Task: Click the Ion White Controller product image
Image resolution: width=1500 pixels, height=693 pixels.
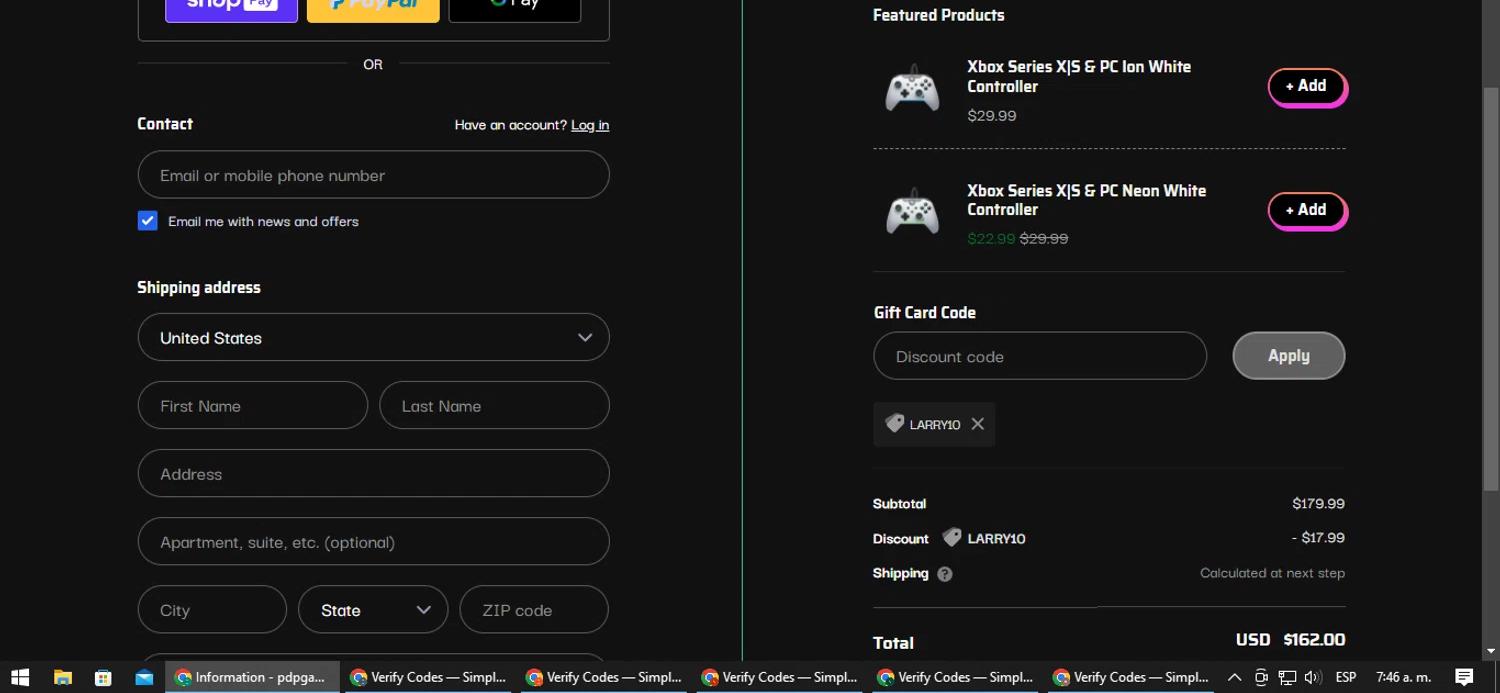Action: pos(912,90)
